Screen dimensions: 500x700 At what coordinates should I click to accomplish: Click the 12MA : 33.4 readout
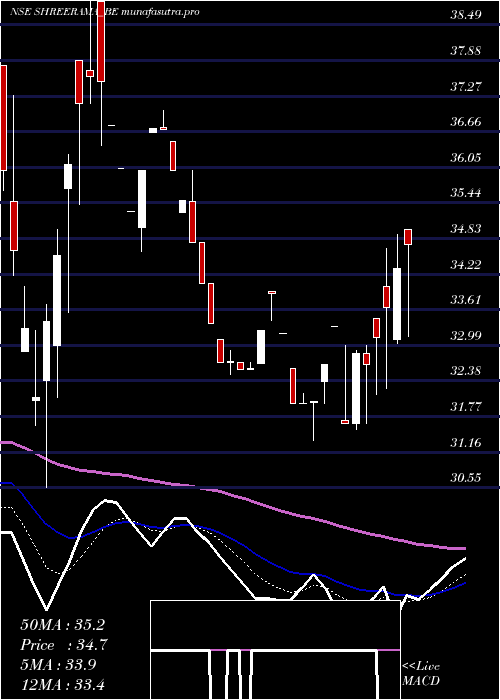tap(62, 684)
